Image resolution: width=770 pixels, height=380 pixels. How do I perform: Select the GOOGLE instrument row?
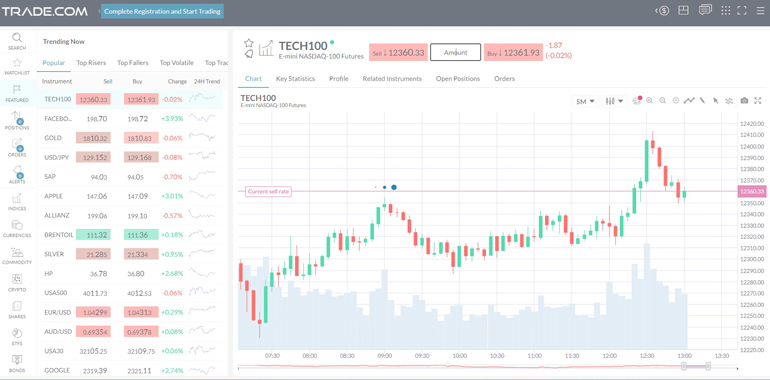click(x=130, y=370)
